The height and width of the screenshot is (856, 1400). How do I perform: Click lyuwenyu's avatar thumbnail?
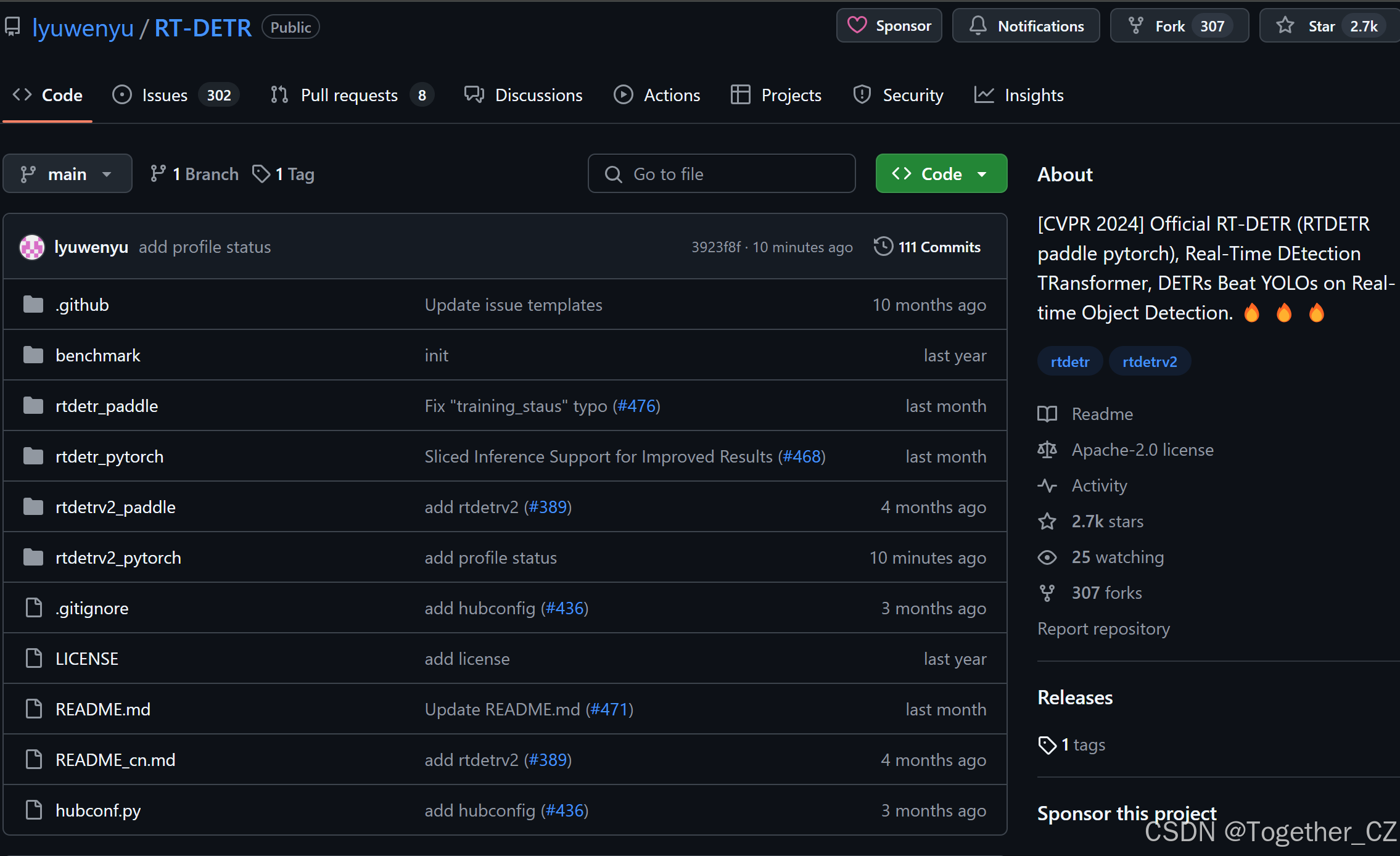pos(32,247)
